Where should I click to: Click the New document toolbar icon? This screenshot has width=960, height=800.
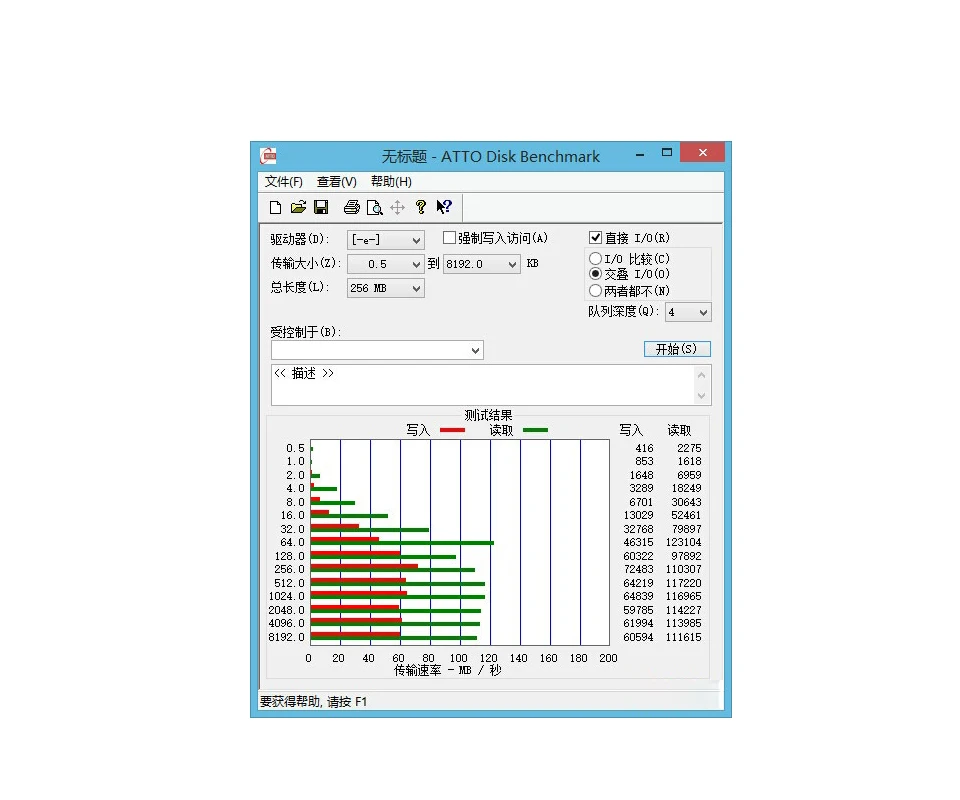tap(276, 207)
